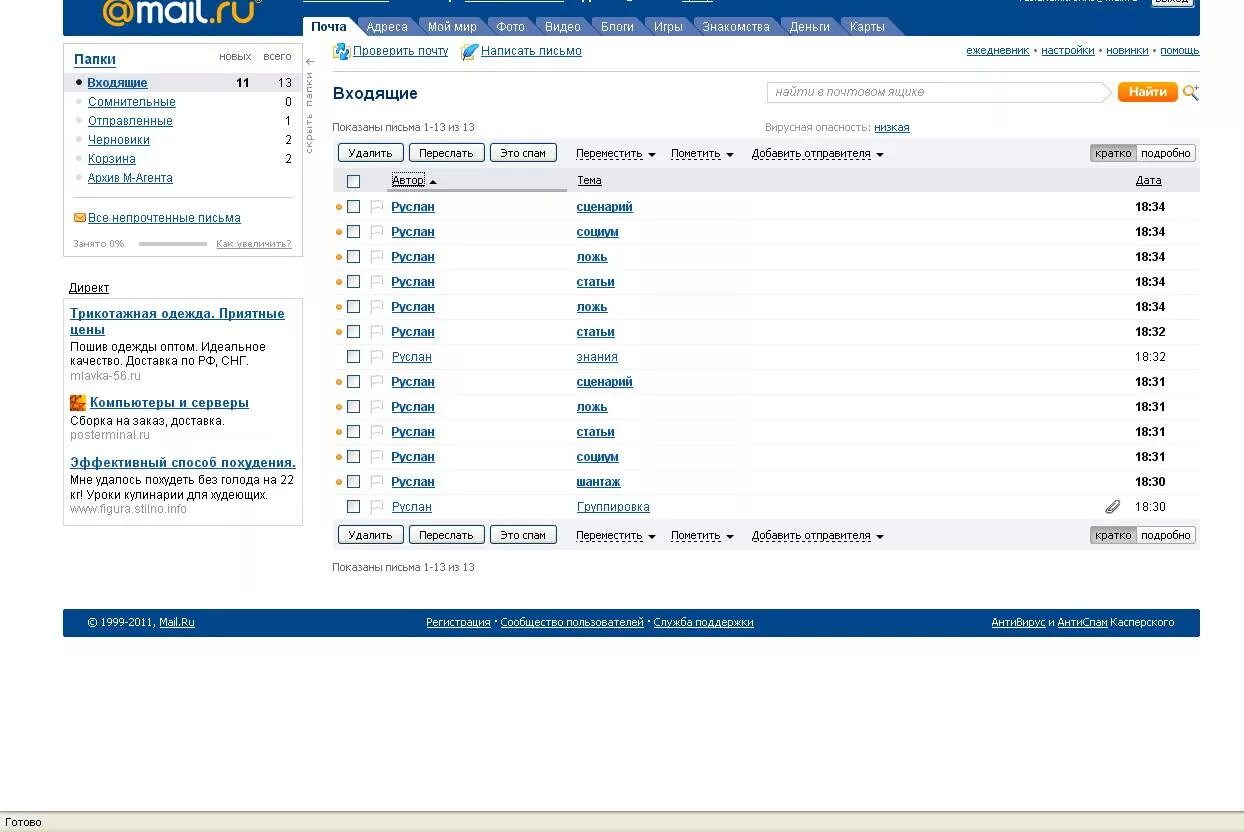Switch to top подробно view
This screenshot has width=1244, height=832.
coord(1166,153)
